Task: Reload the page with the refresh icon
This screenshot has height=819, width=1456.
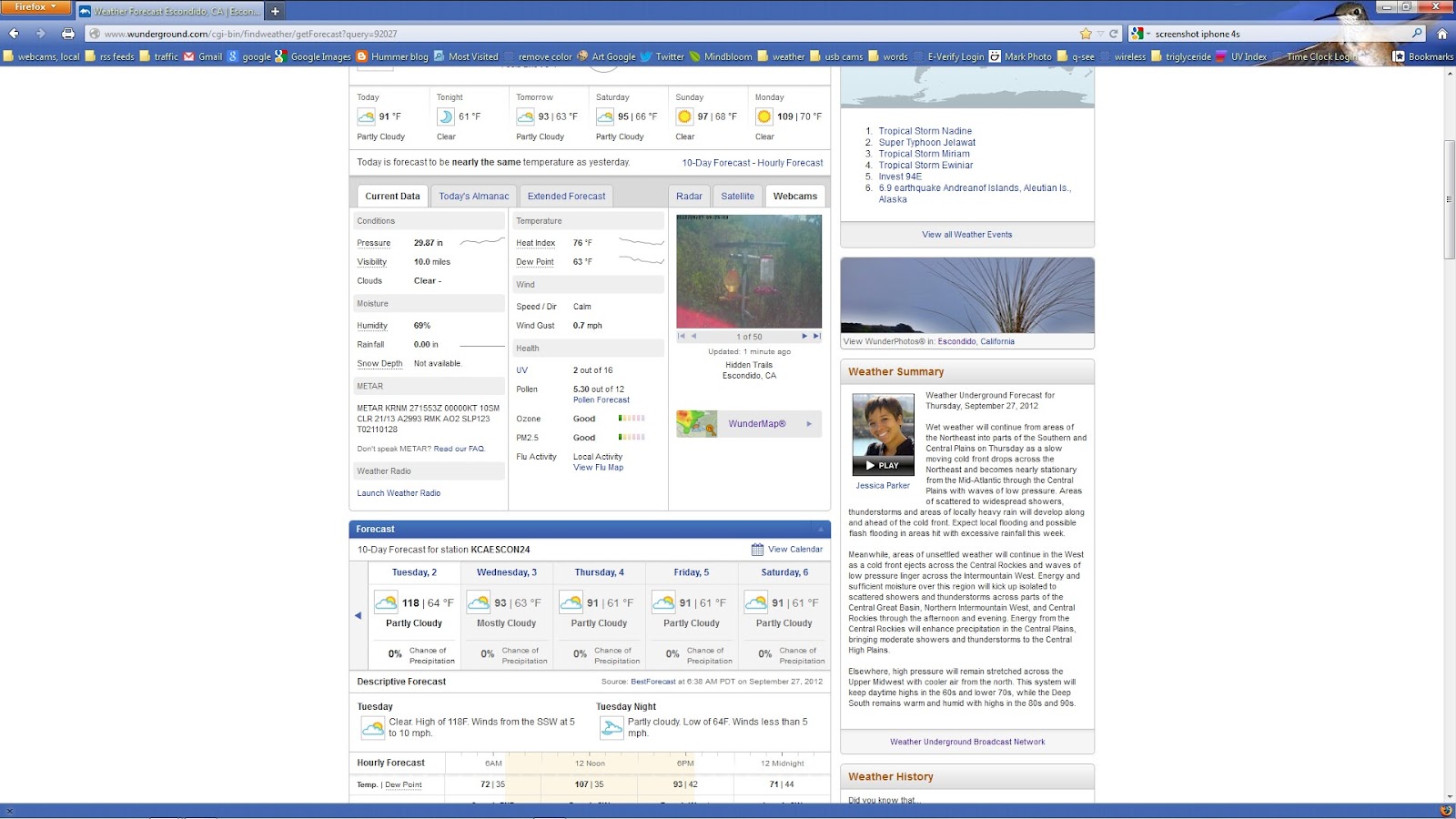Action: [x=1113, y=34]
